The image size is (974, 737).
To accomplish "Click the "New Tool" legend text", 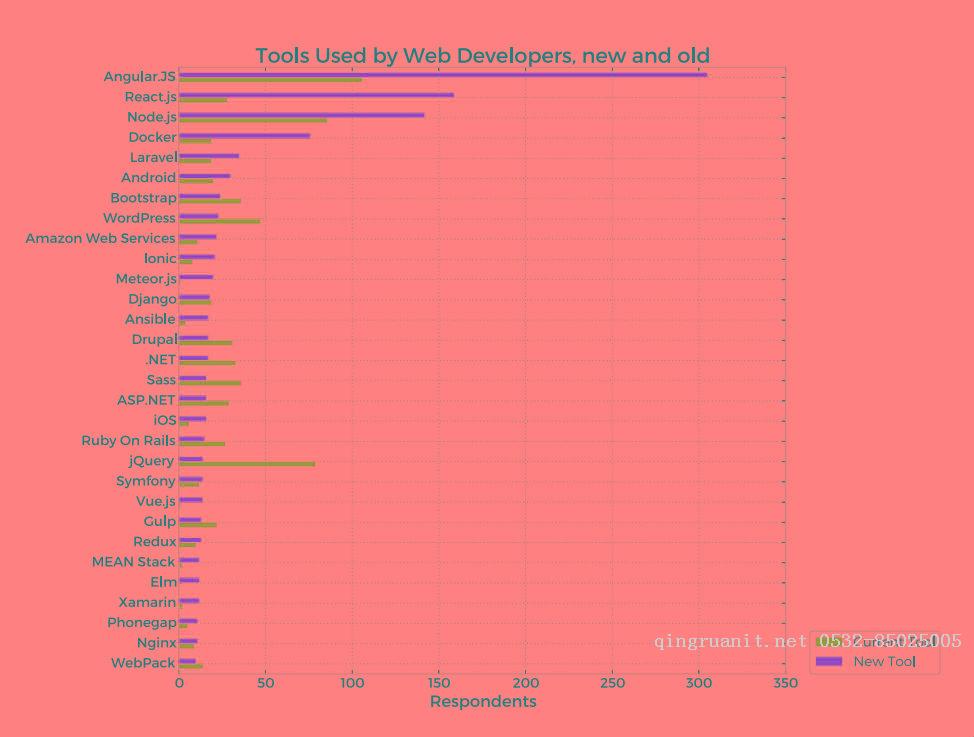I will point(885,662).
